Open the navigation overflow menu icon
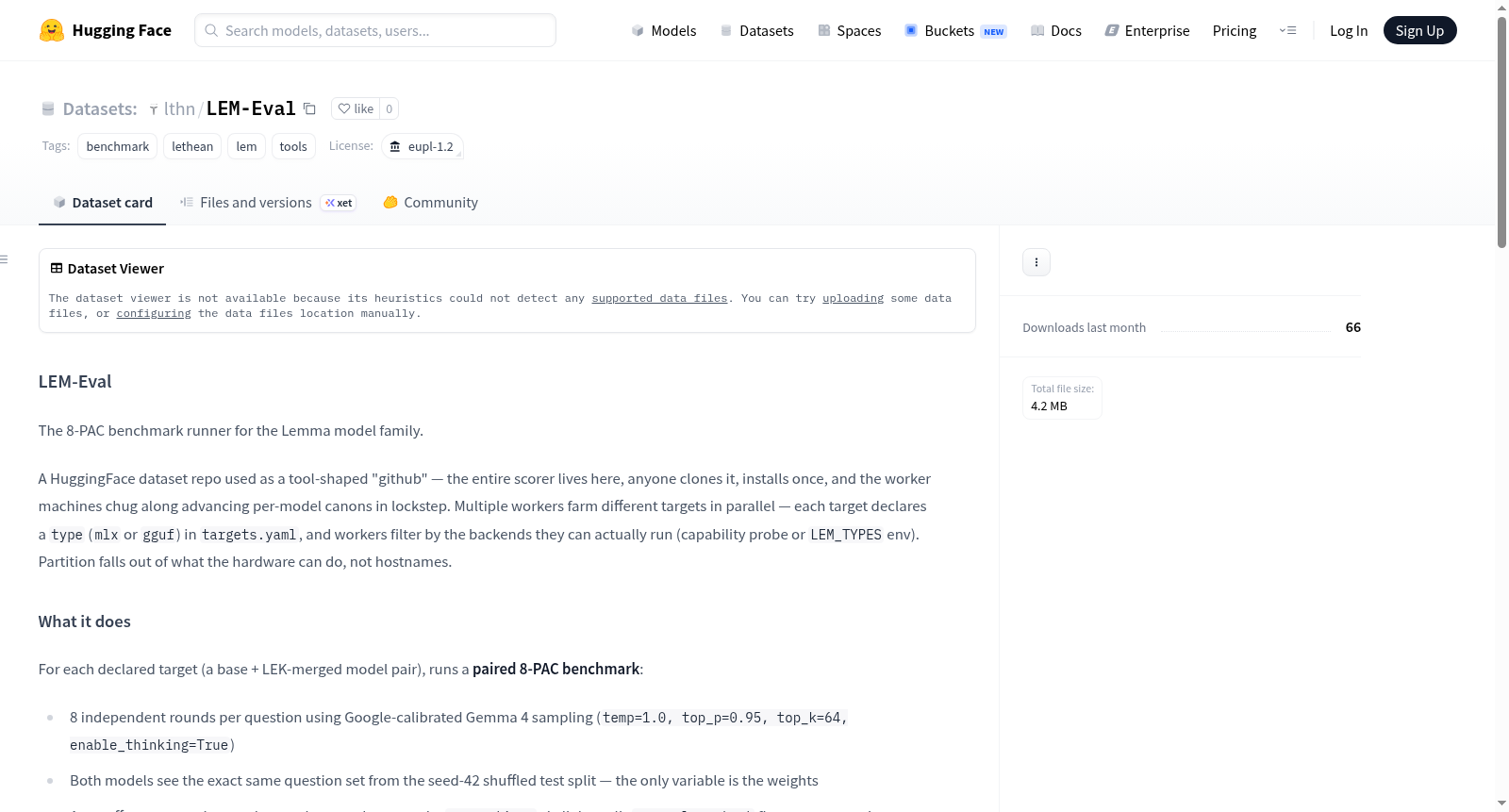This screenshot has height=812, width=1509. click(1287, 30)
